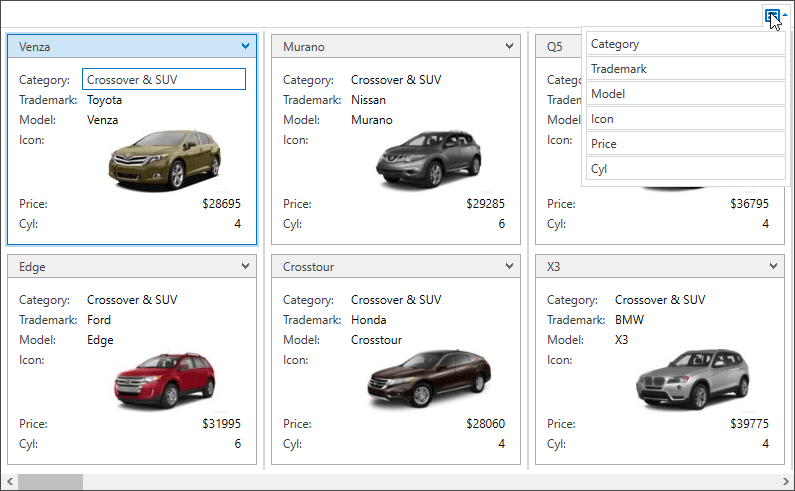Click the $36795 price value
795x491 pixels.
749,204
